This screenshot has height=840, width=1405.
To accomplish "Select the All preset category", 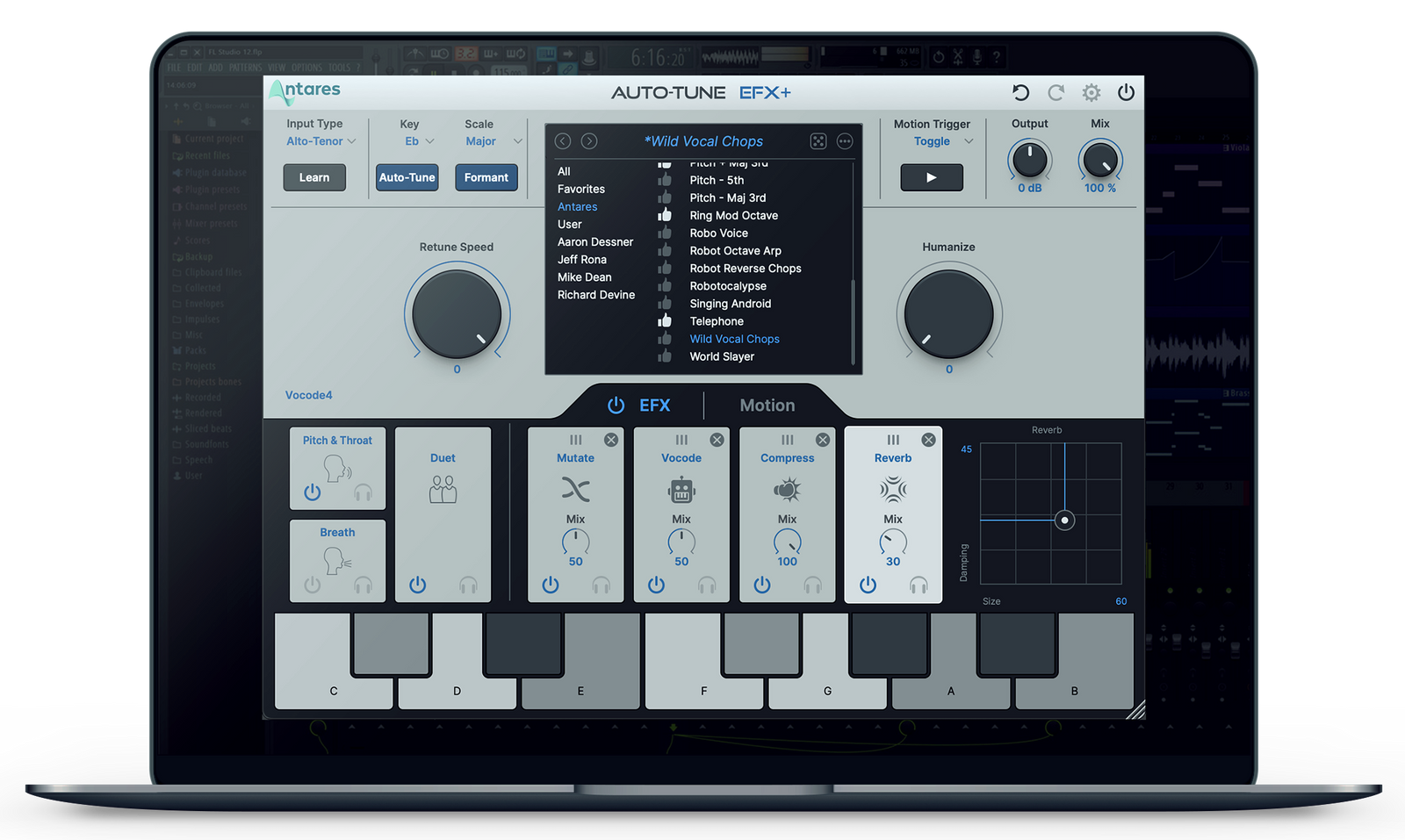I will pos(564,171).
